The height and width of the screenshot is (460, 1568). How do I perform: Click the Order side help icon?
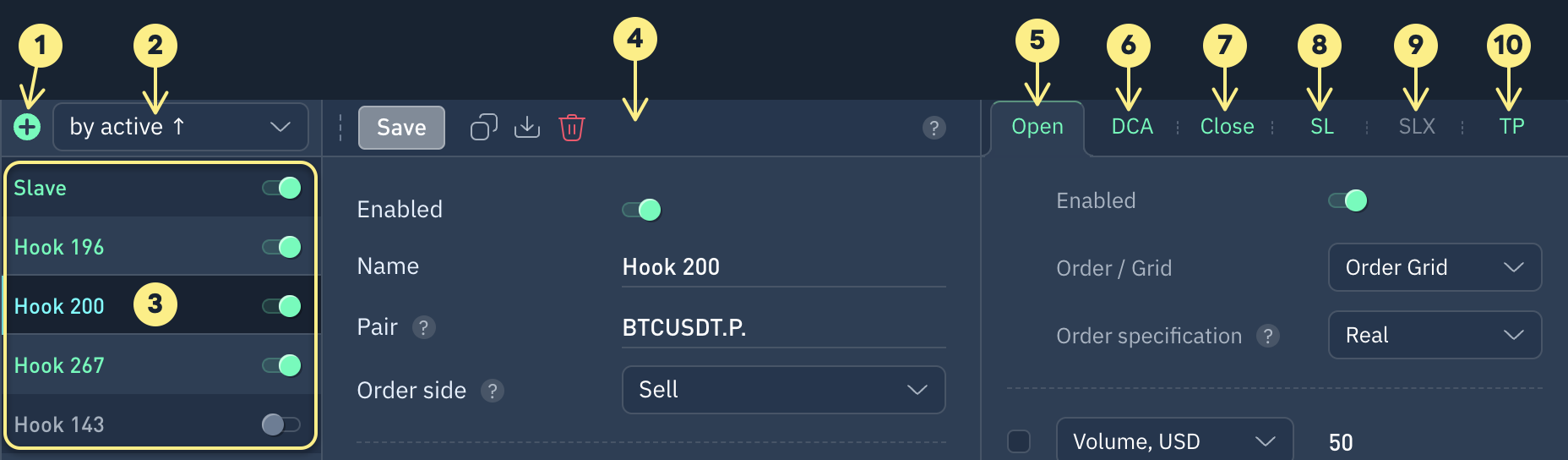[x=493, y=391]
